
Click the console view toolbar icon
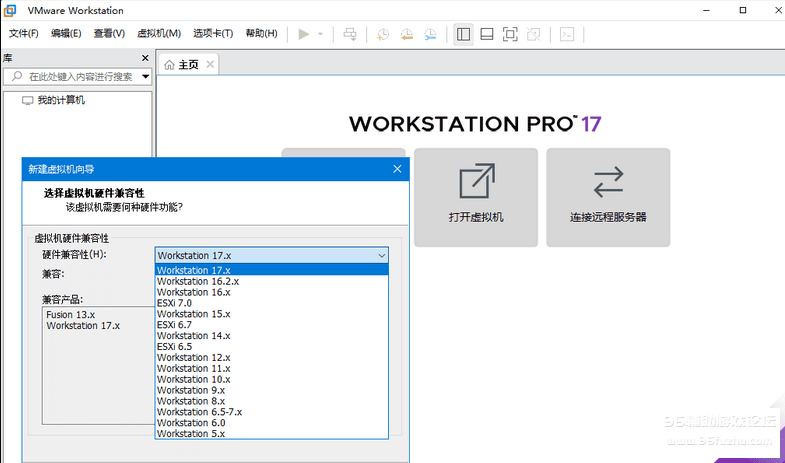tap(567, 33)
